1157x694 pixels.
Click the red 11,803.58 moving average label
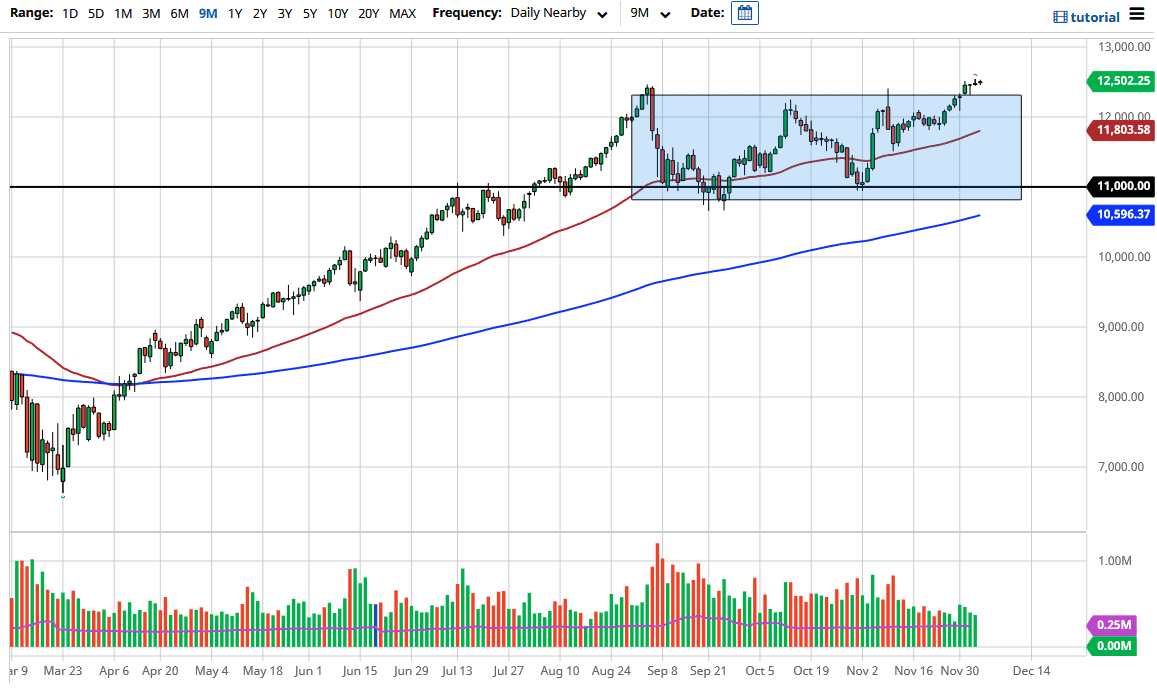coord(1119,130)
